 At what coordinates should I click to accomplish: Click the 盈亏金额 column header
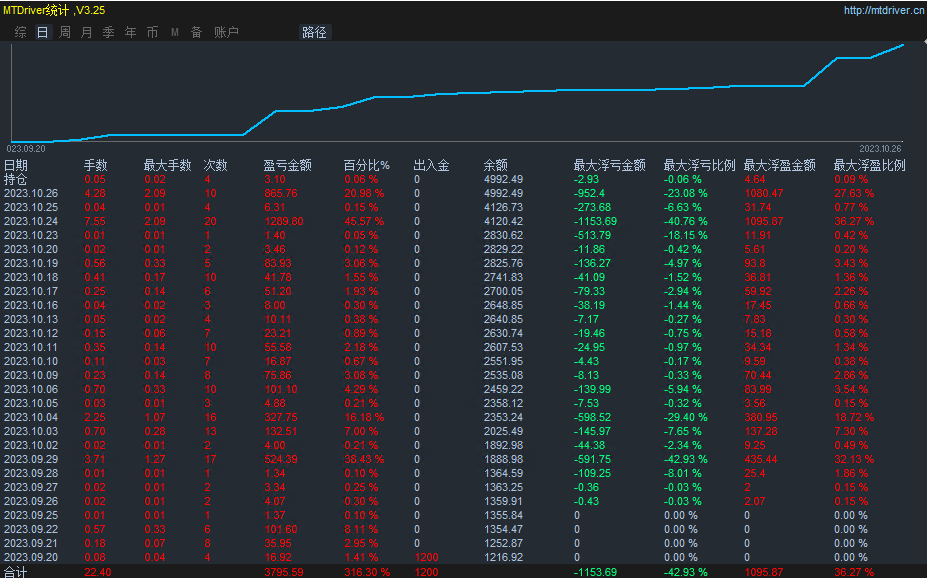click(287, 165)
